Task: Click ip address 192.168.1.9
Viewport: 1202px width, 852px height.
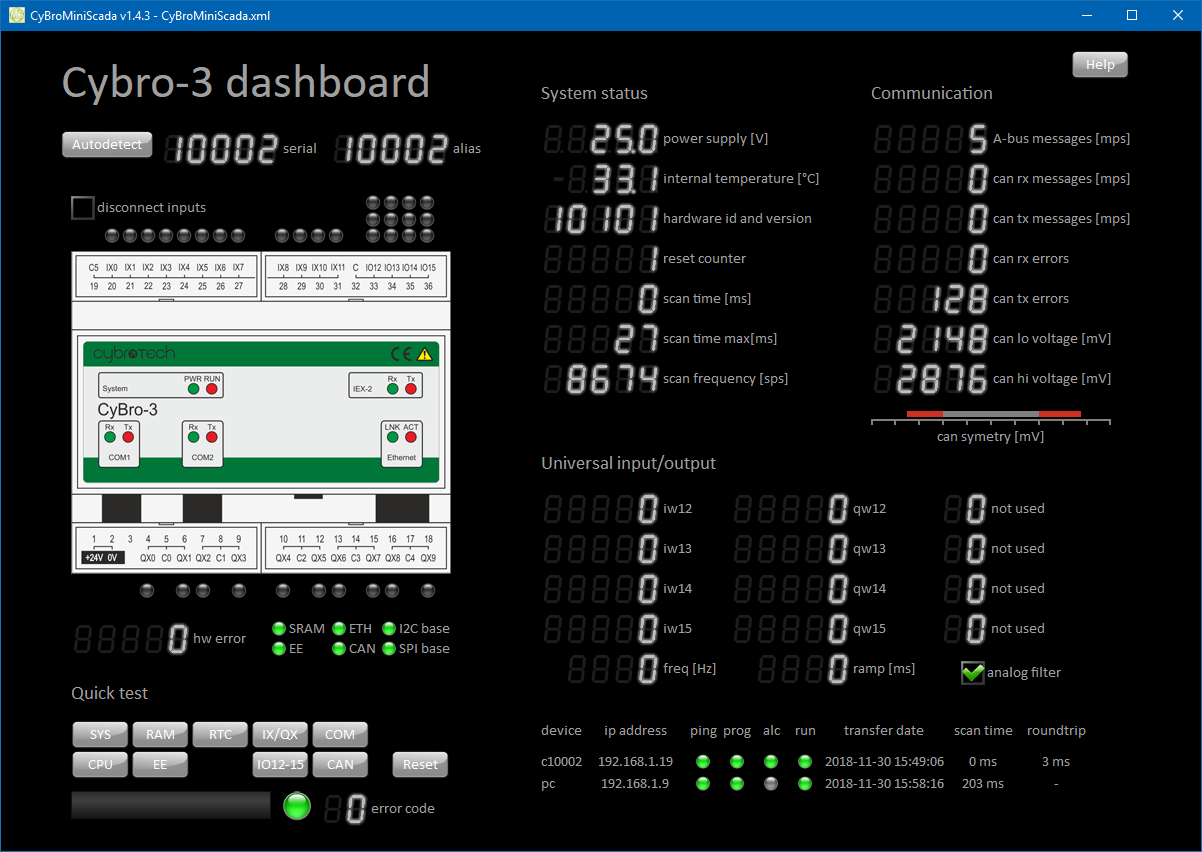Action: [637, 784]
